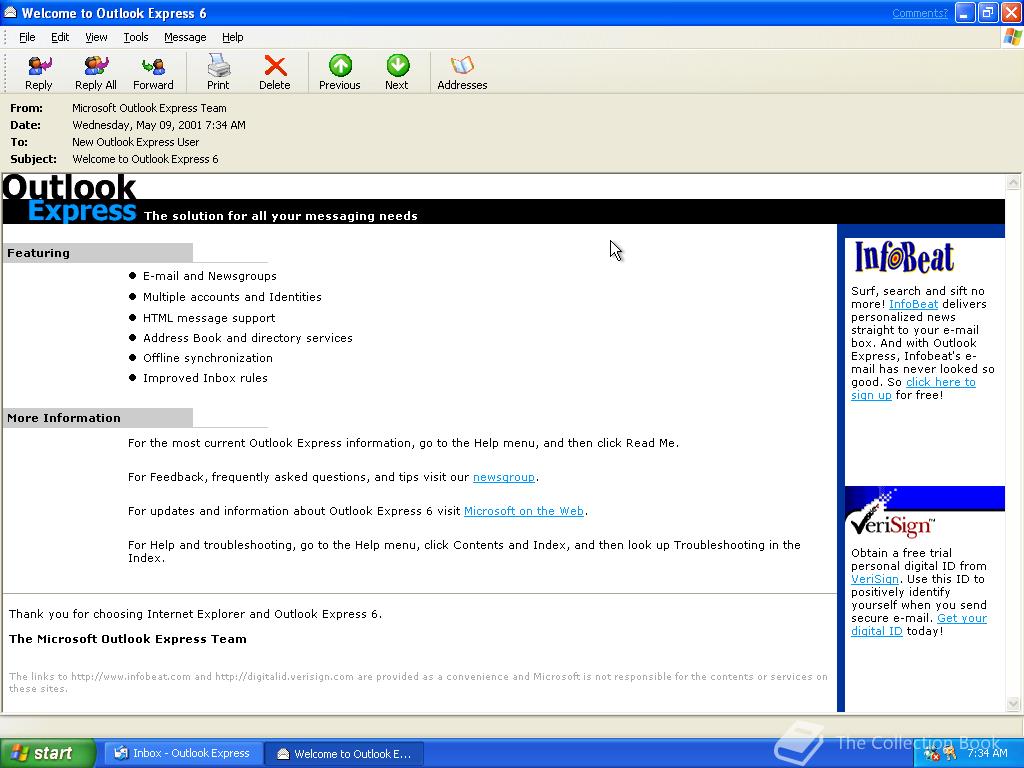Click the 7:34 AM taskbar clock
The image size is (1024, 768).
[x=987, y=753]
